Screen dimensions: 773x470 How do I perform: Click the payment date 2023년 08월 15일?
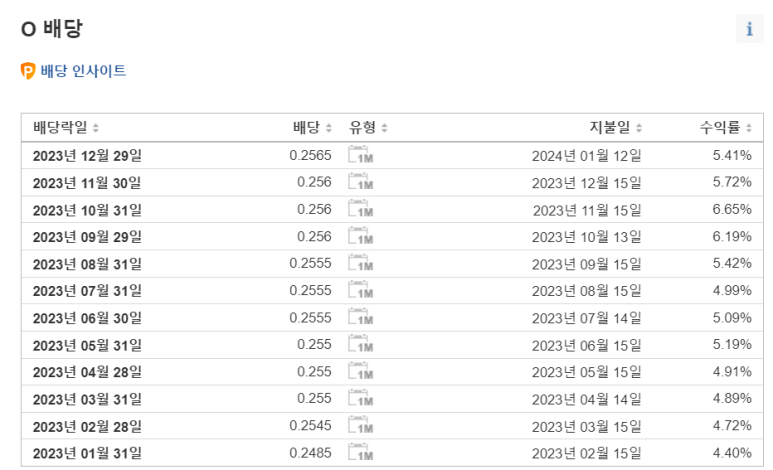587,291
